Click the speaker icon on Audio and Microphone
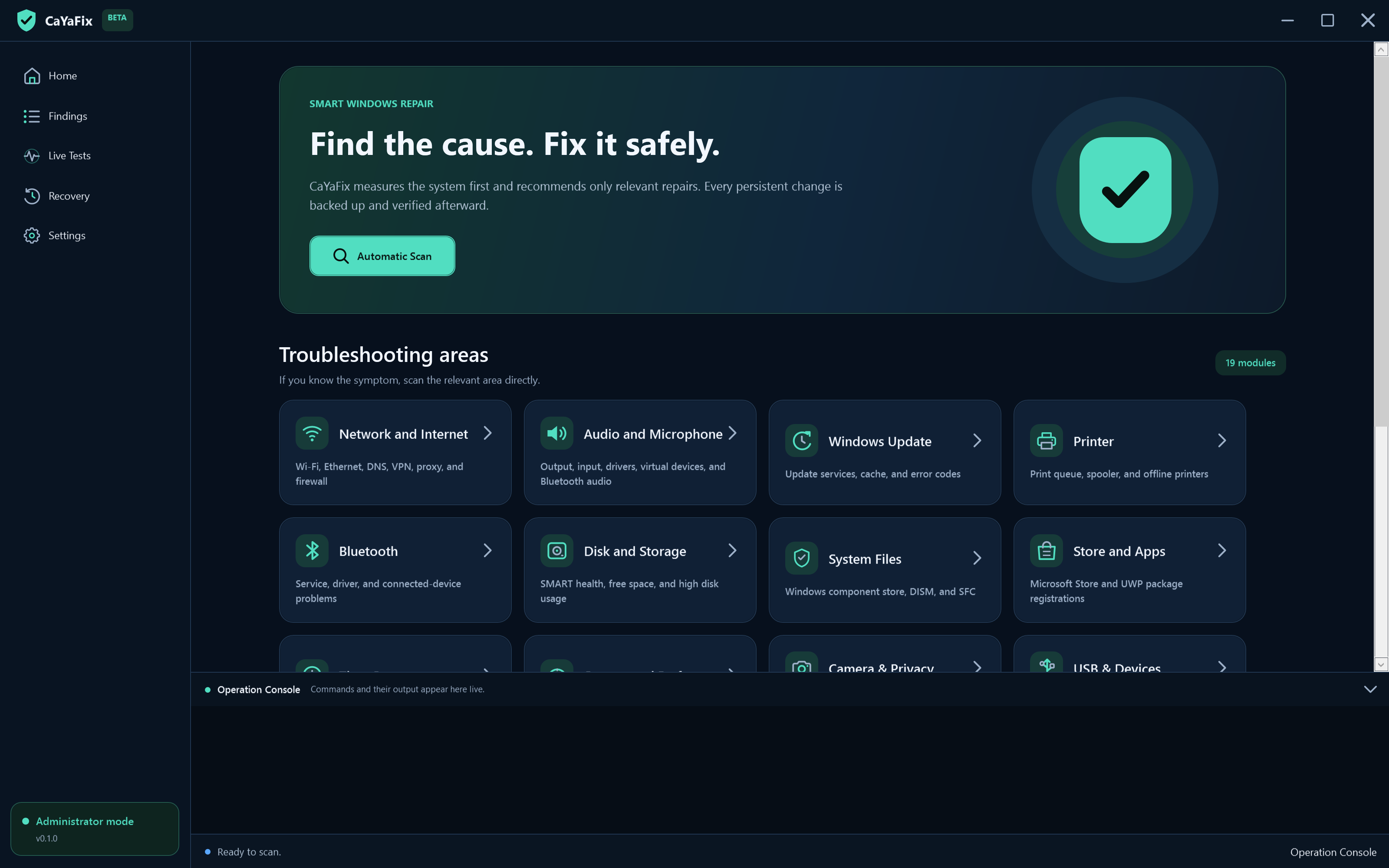 [x=557, y=434]
